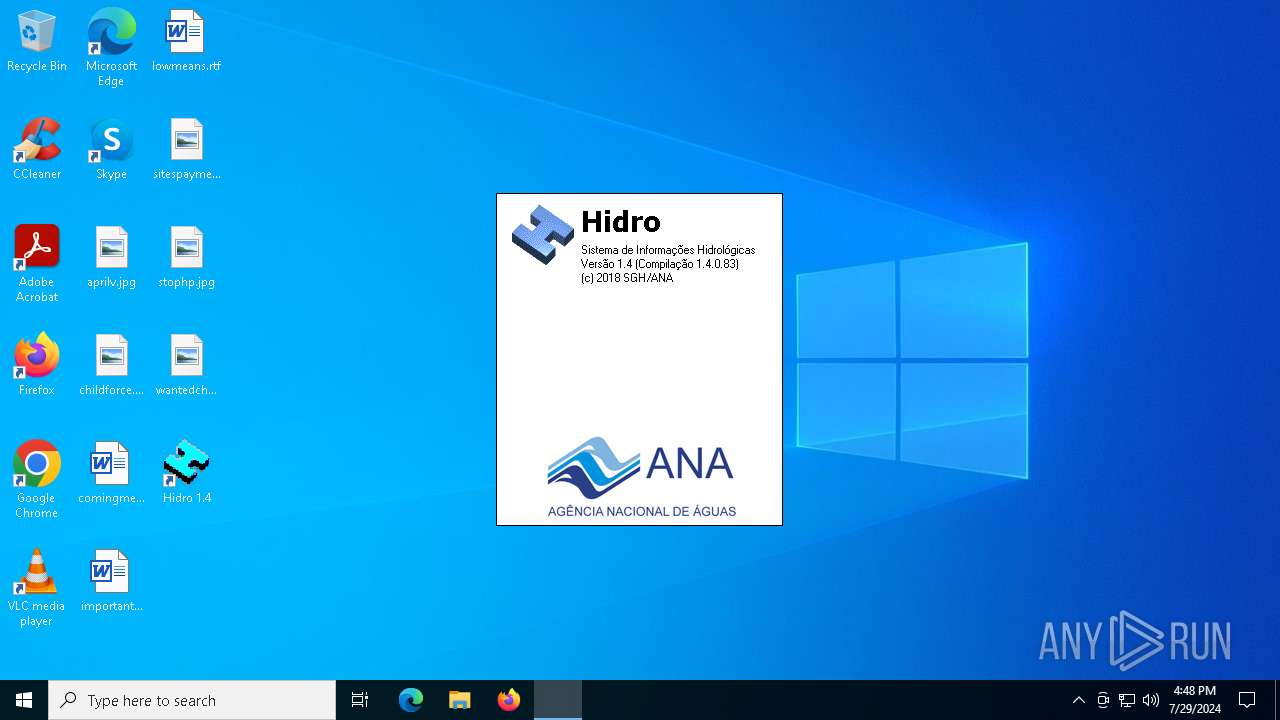Open the Skype desktop shortcut

[x=111, y=149]
